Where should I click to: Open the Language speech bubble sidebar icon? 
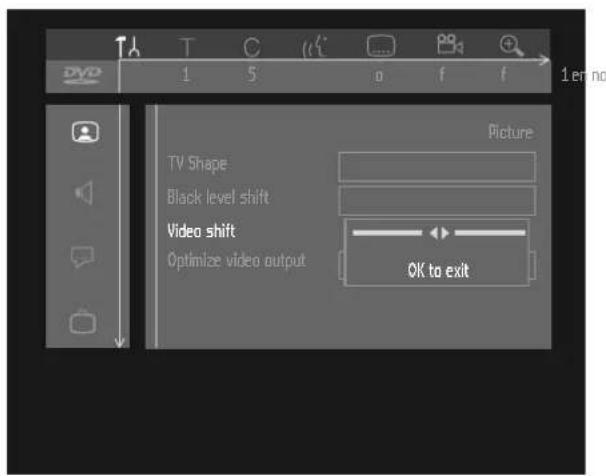82,257
